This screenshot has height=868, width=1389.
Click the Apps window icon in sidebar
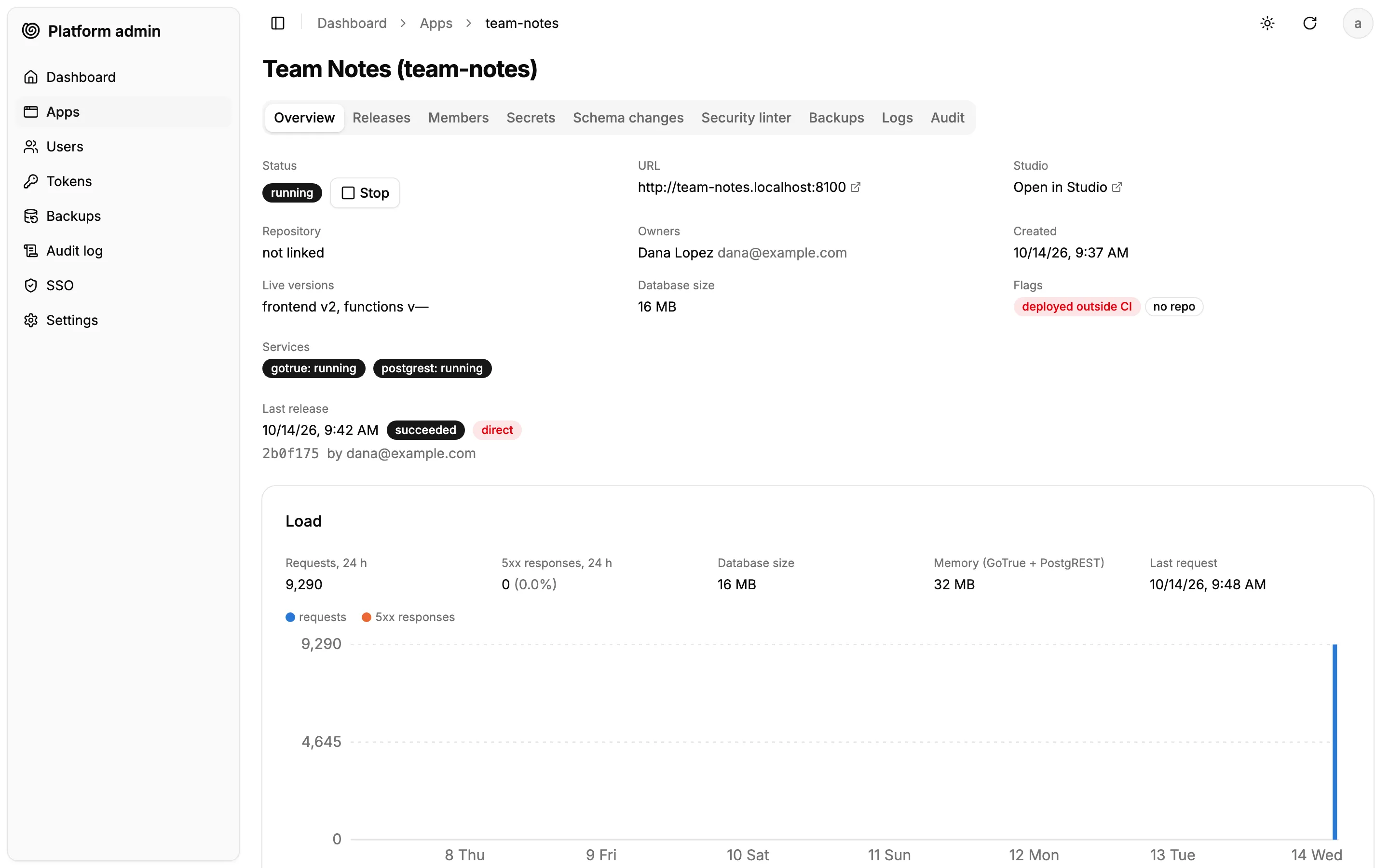[31, 112]
